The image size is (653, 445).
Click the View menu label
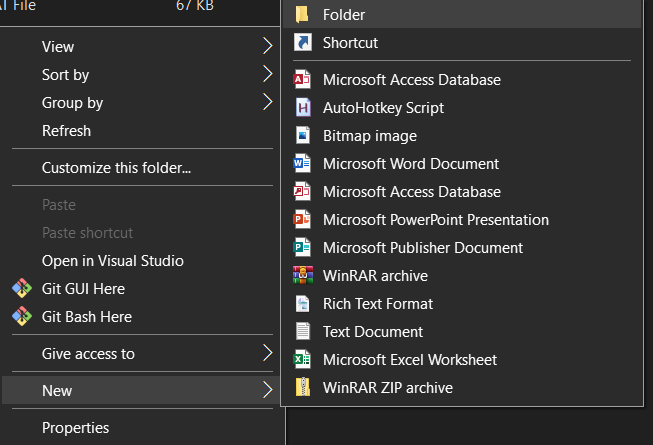click(58, 47)
